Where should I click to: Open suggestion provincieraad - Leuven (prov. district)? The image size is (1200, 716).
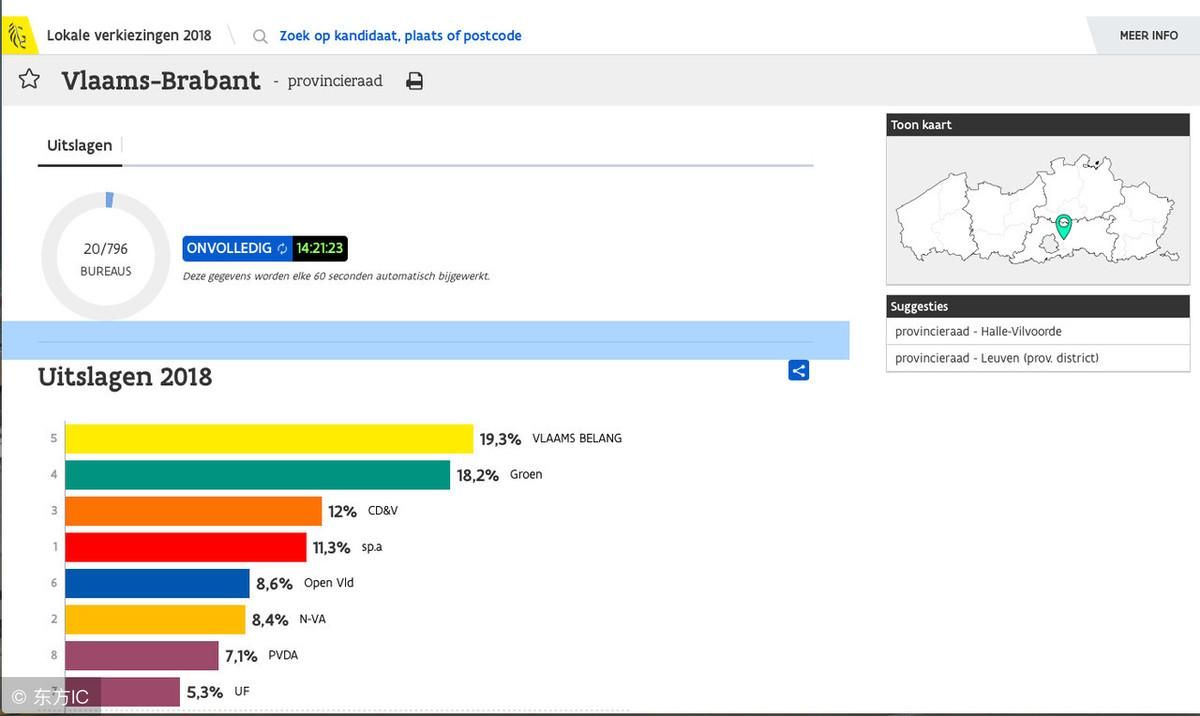pyautogui.click(x=1038, y=358)
